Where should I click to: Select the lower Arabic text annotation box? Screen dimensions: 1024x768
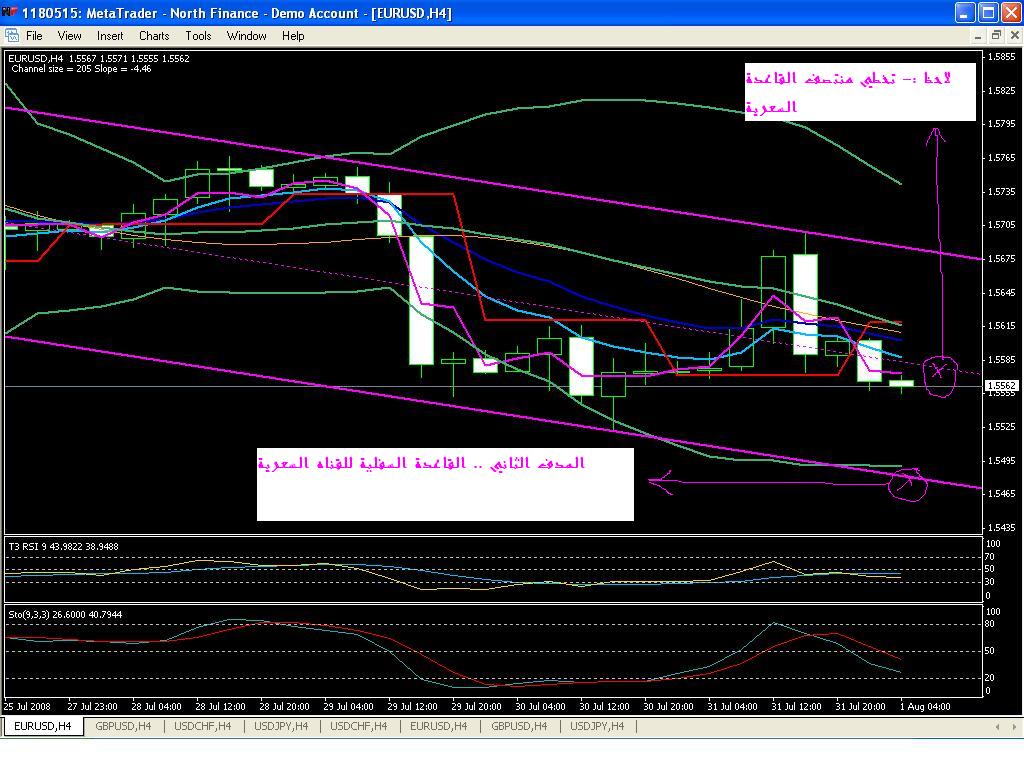(445, 484)
